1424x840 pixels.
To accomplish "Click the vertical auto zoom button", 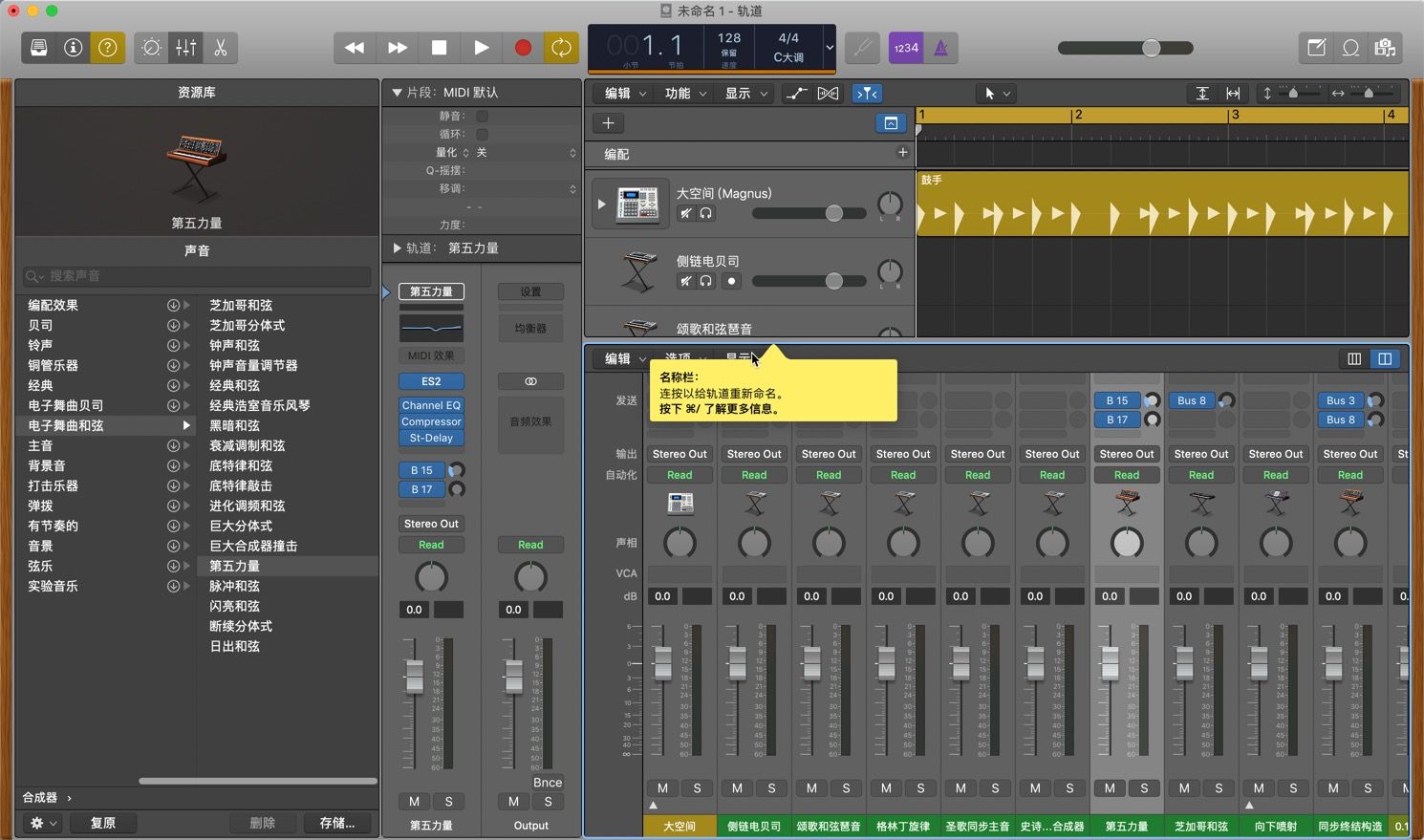I will tap(1202, 93).
